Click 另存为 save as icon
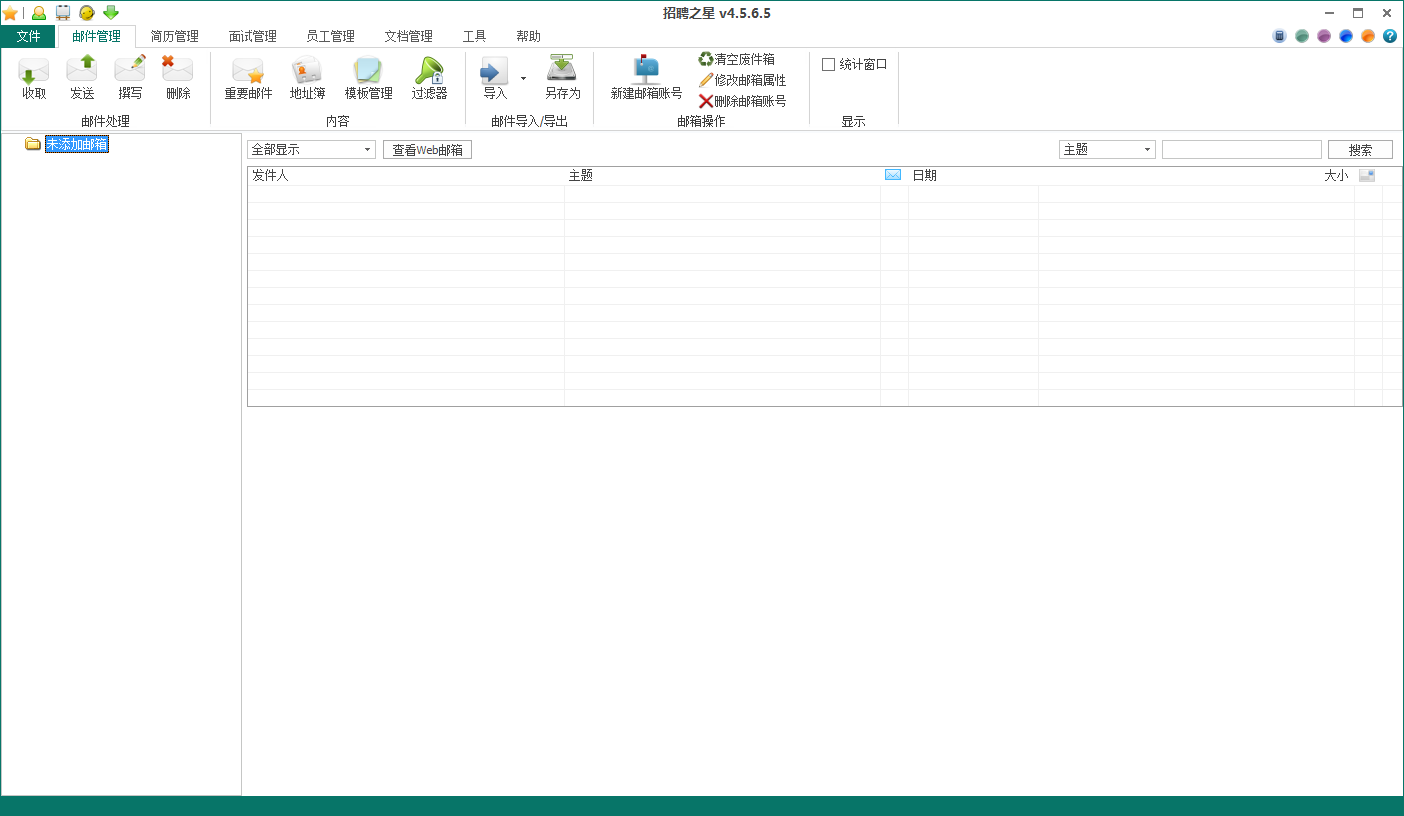Screen dimensions: 1404x816 tap(562, 78)
